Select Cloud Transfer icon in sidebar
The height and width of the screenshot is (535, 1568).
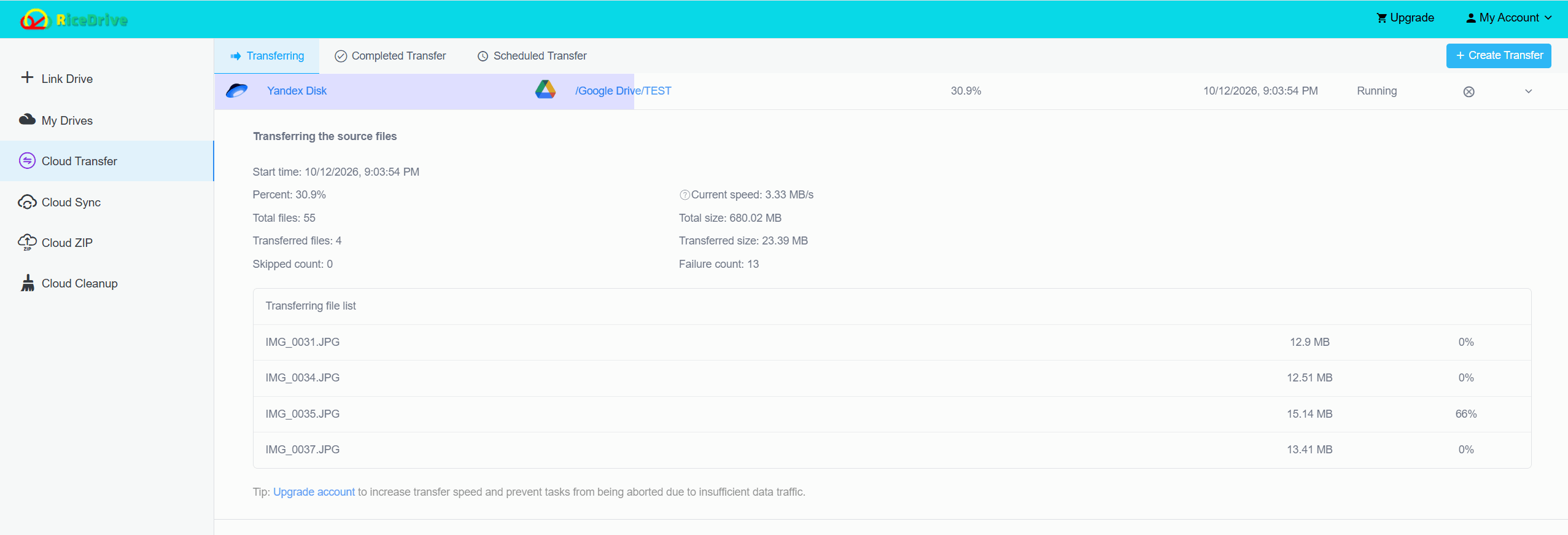pyautogui.click(x=27, y=161)
